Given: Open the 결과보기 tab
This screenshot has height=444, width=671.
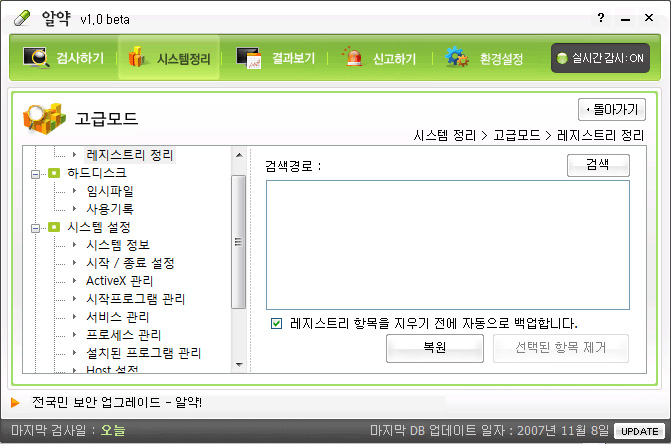Looking at the screenshot, I should [x=275, y=58].
